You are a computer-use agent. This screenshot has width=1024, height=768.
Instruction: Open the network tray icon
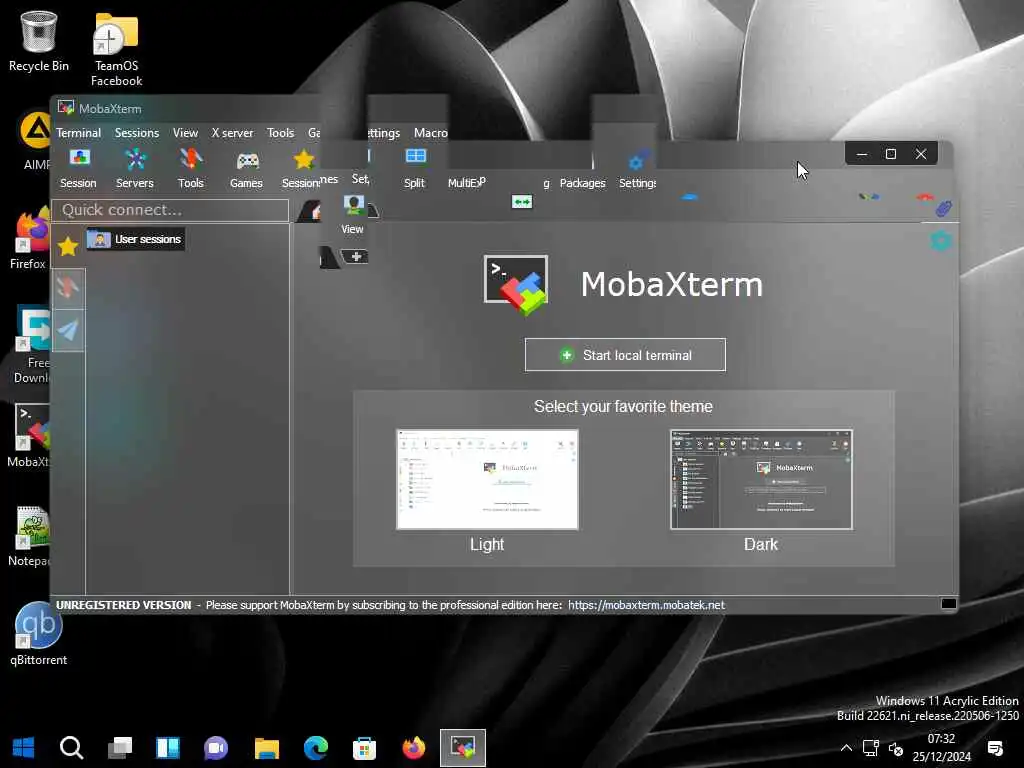click(871, 748)
